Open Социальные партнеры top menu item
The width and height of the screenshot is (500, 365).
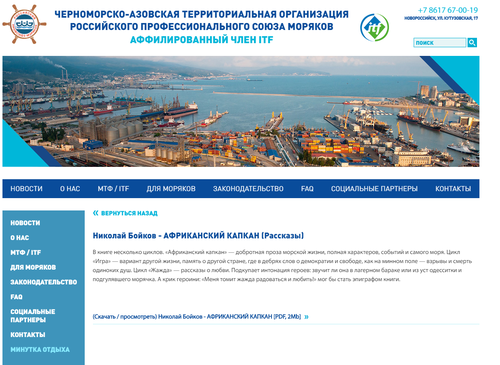(x=374, y=189)
